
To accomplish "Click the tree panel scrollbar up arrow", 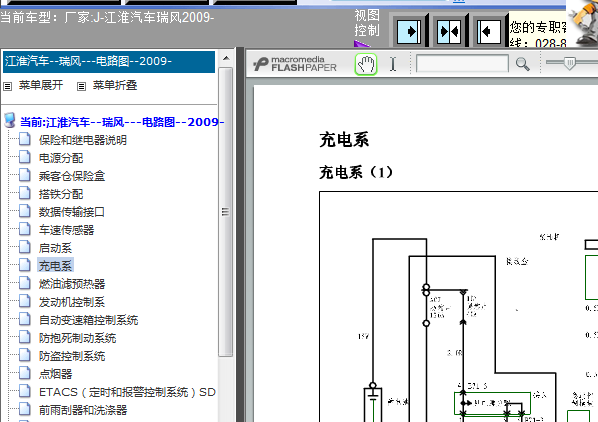I will (x=226, y=58).
